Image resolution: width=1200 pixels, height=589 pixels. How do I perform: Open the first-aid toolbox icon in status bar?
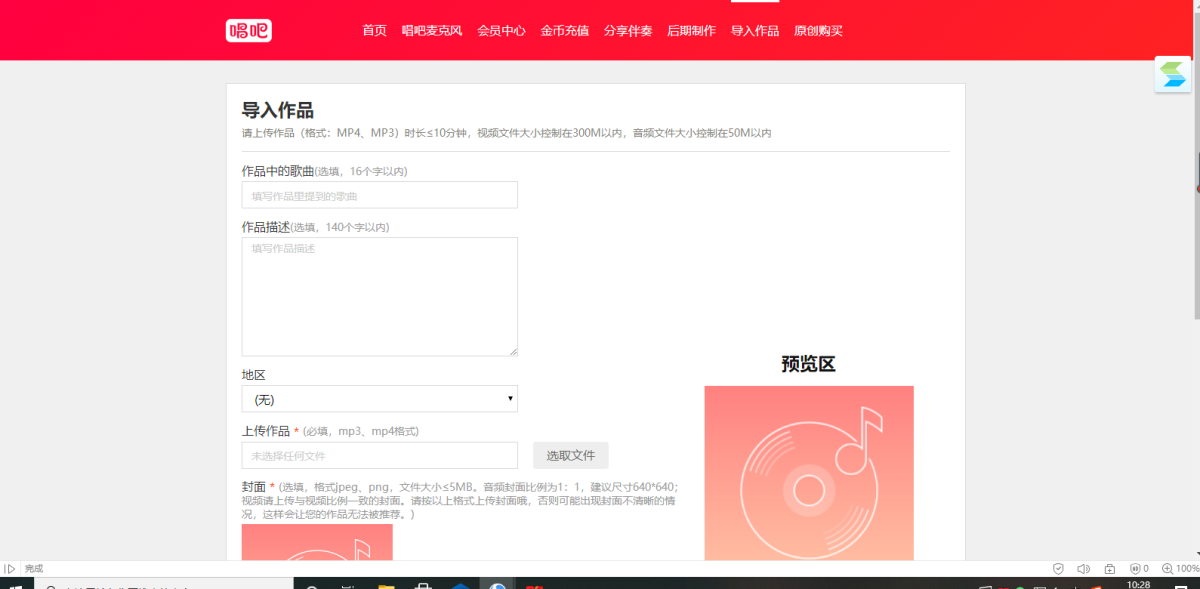[x=1109, y=568]
